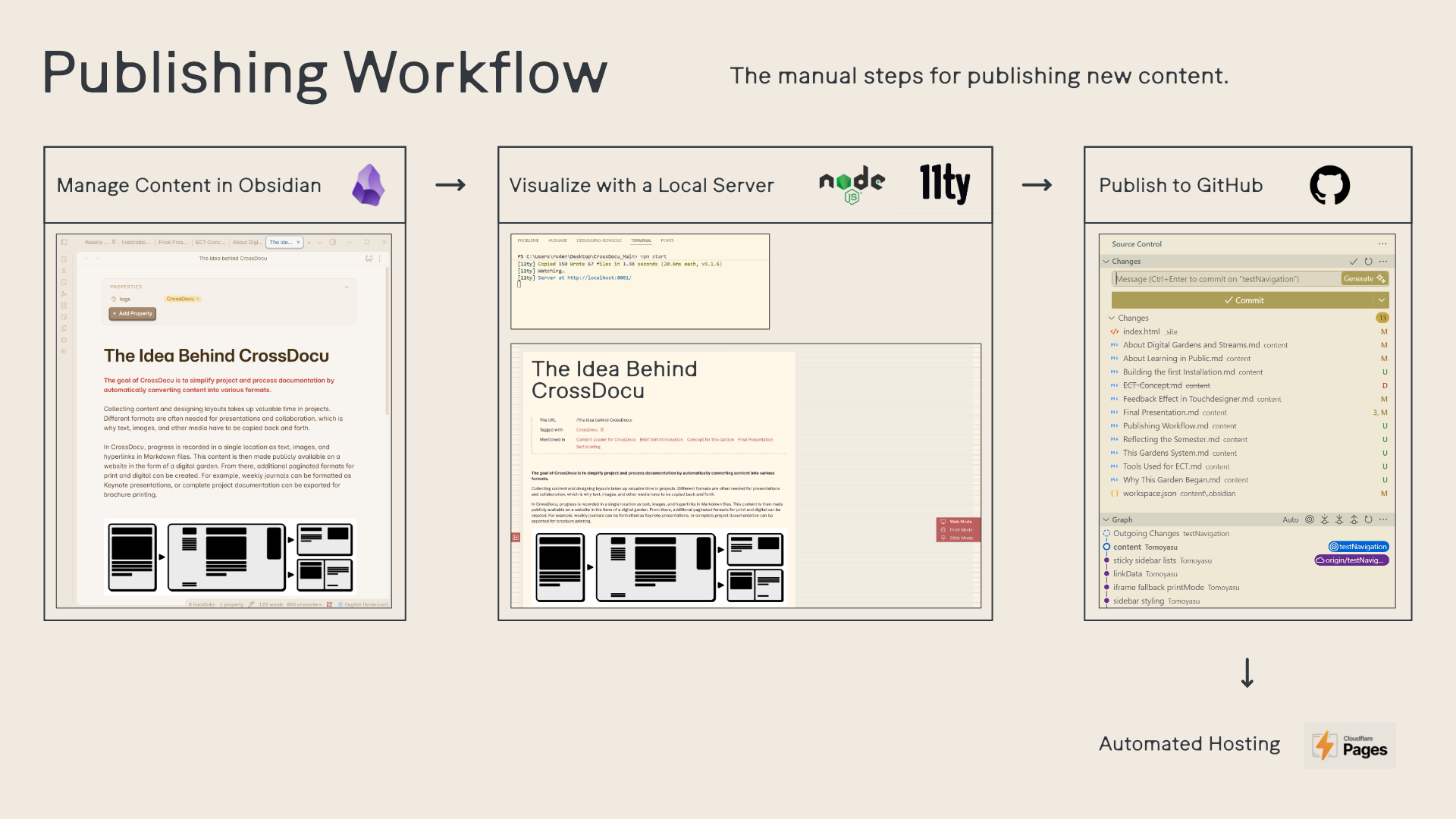Open the note's more options menu in Obsidian

[380, 259]
